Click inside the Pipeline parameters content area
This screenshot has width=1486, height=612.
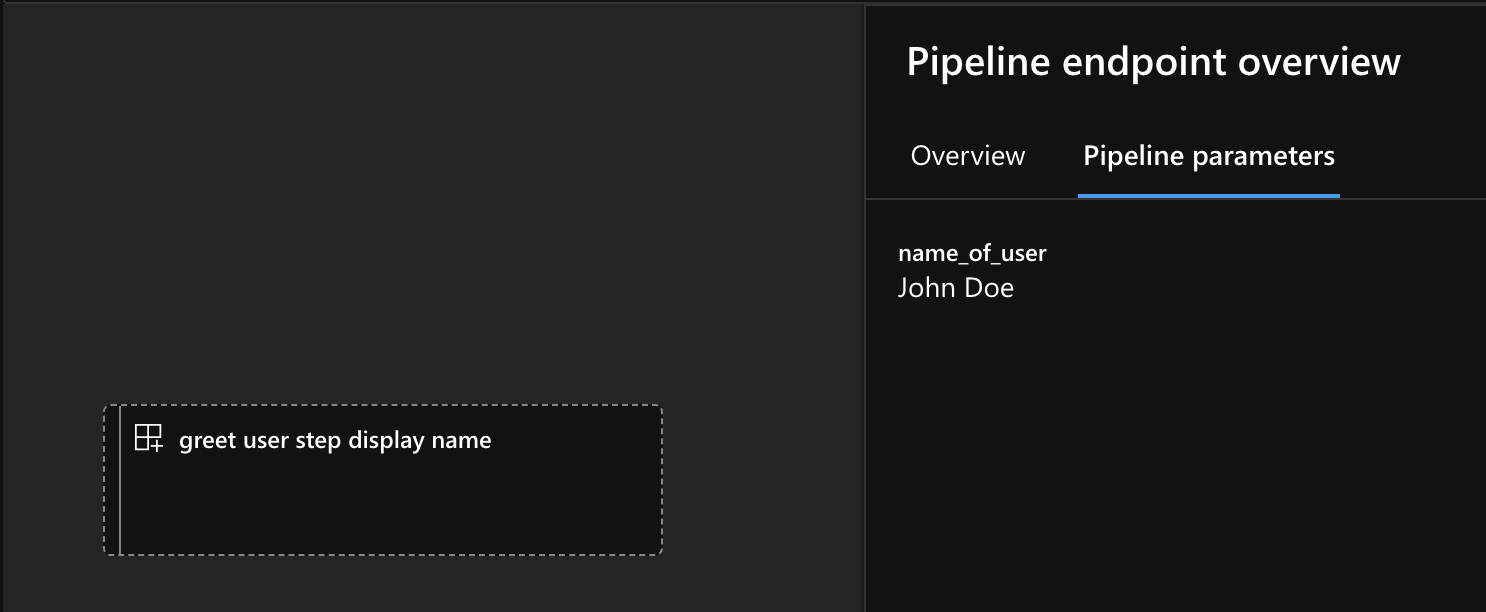tap(1170, 400)
